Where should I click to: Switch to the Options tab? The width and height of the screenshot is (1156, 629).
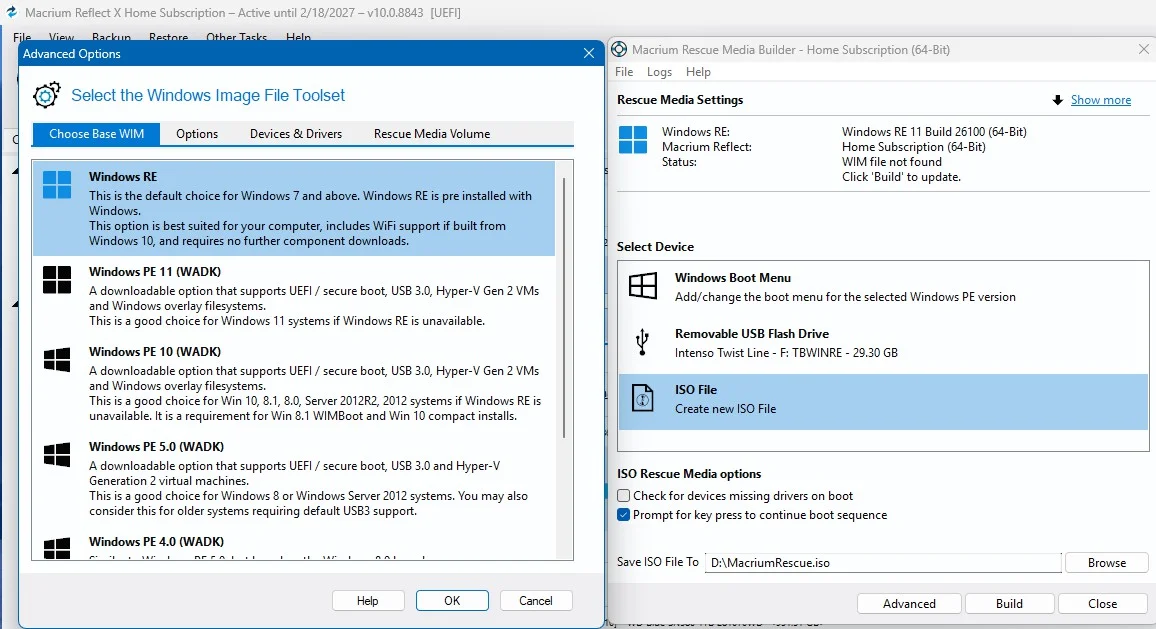coord(197,133)
